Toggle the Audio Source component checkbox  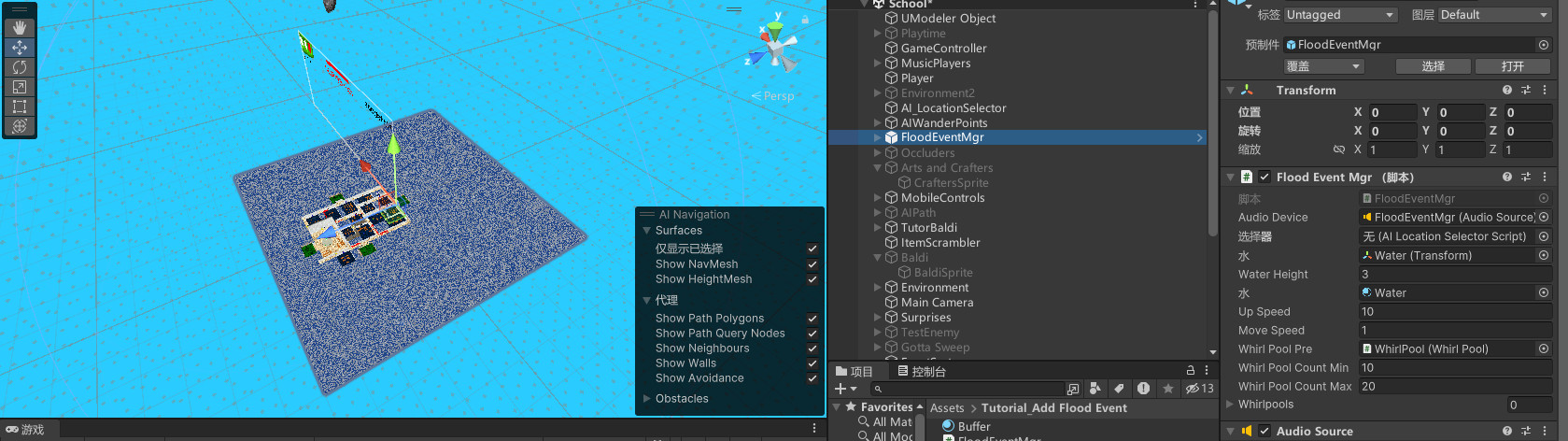[x=1264, y=431]
